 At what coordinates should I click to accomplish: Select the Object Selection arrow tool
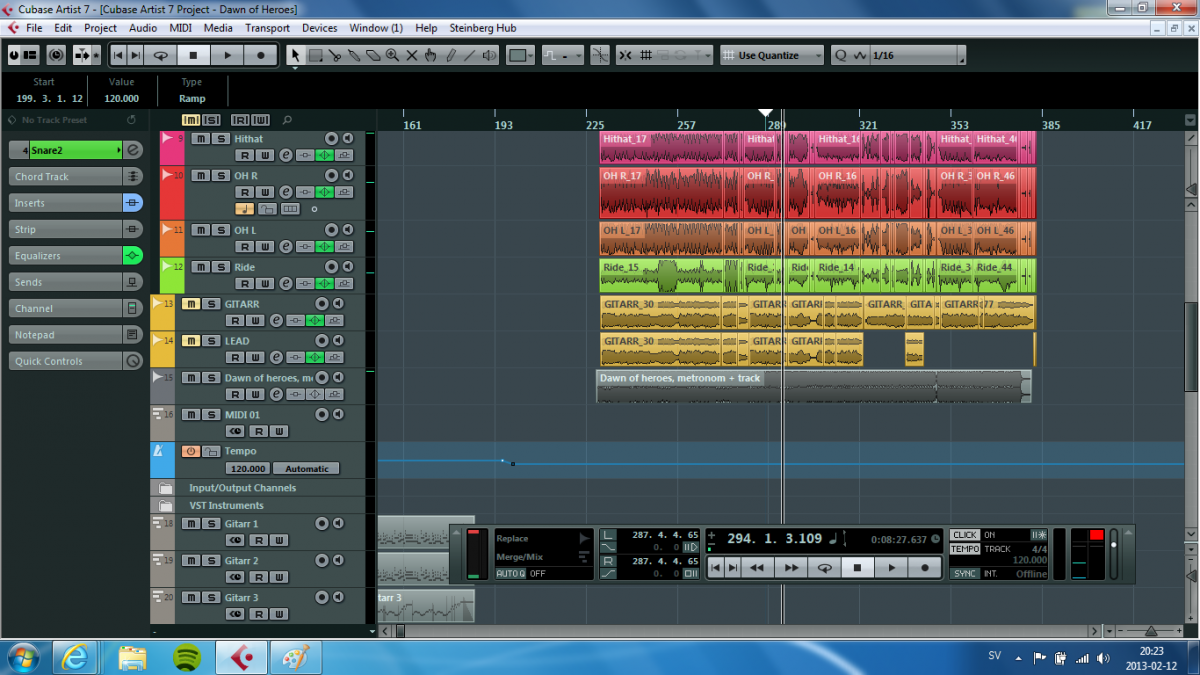(295, 55)
